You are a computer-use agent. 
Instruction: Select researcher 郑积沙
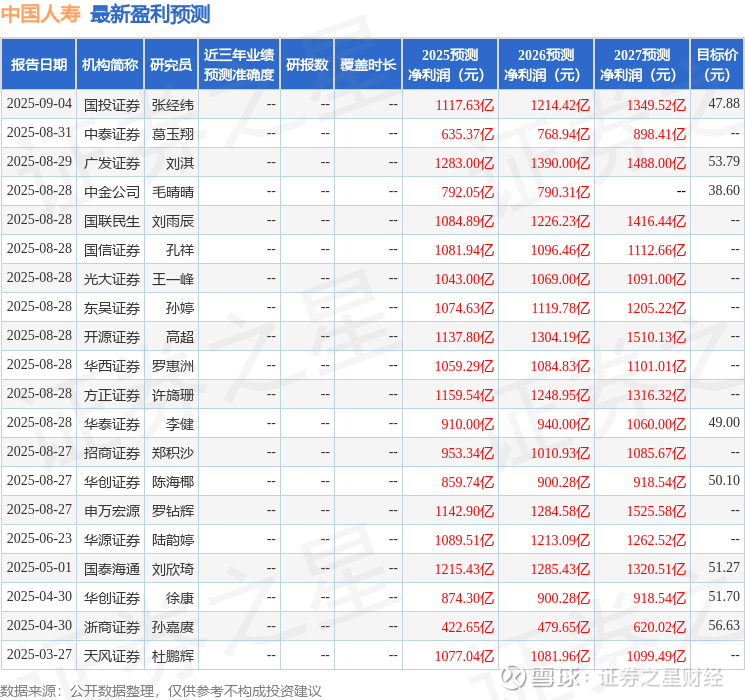172,453
